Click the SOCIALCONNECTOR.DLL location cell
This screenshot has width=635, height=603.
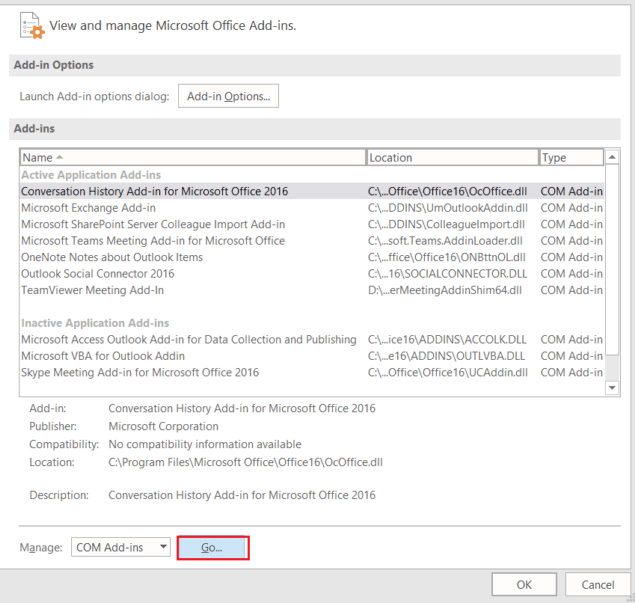coord(447,274)
